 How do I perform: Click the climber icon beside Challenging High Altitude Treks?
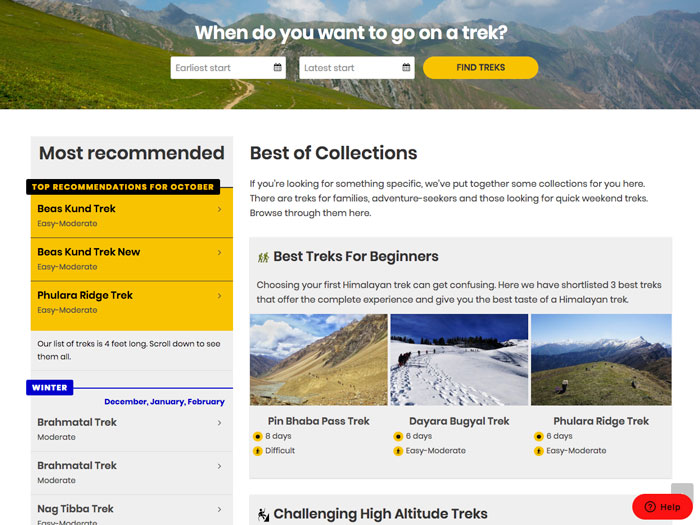263,514
